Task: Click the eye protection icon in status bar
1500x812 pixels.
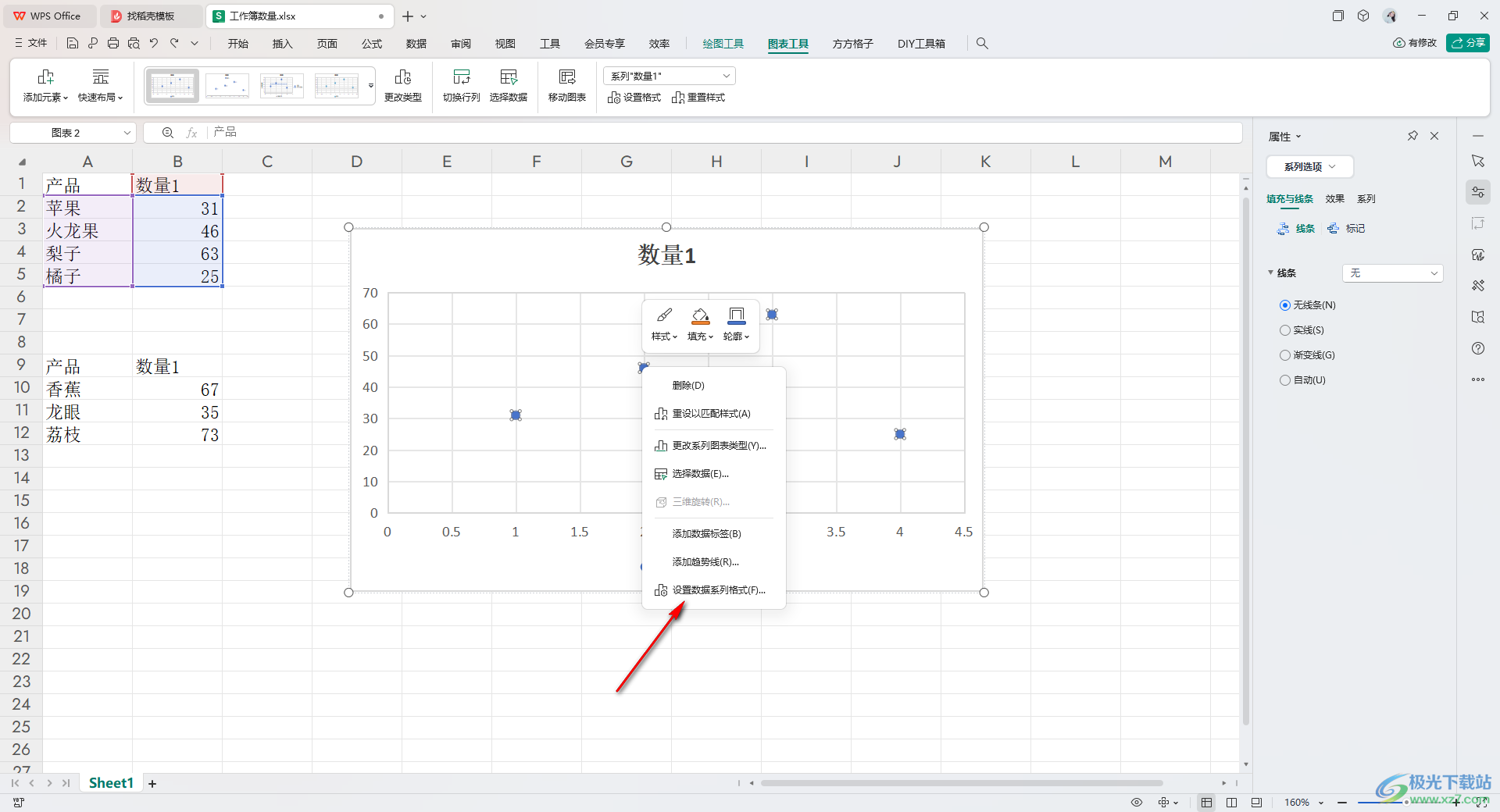Action: (x=1137, y=803)
